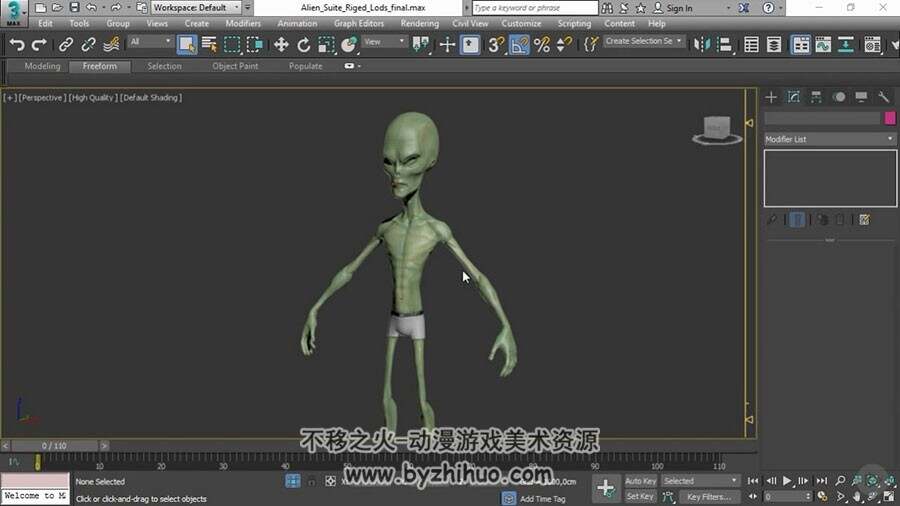Open the Utilities wrench tab

(x=883, y=97)
